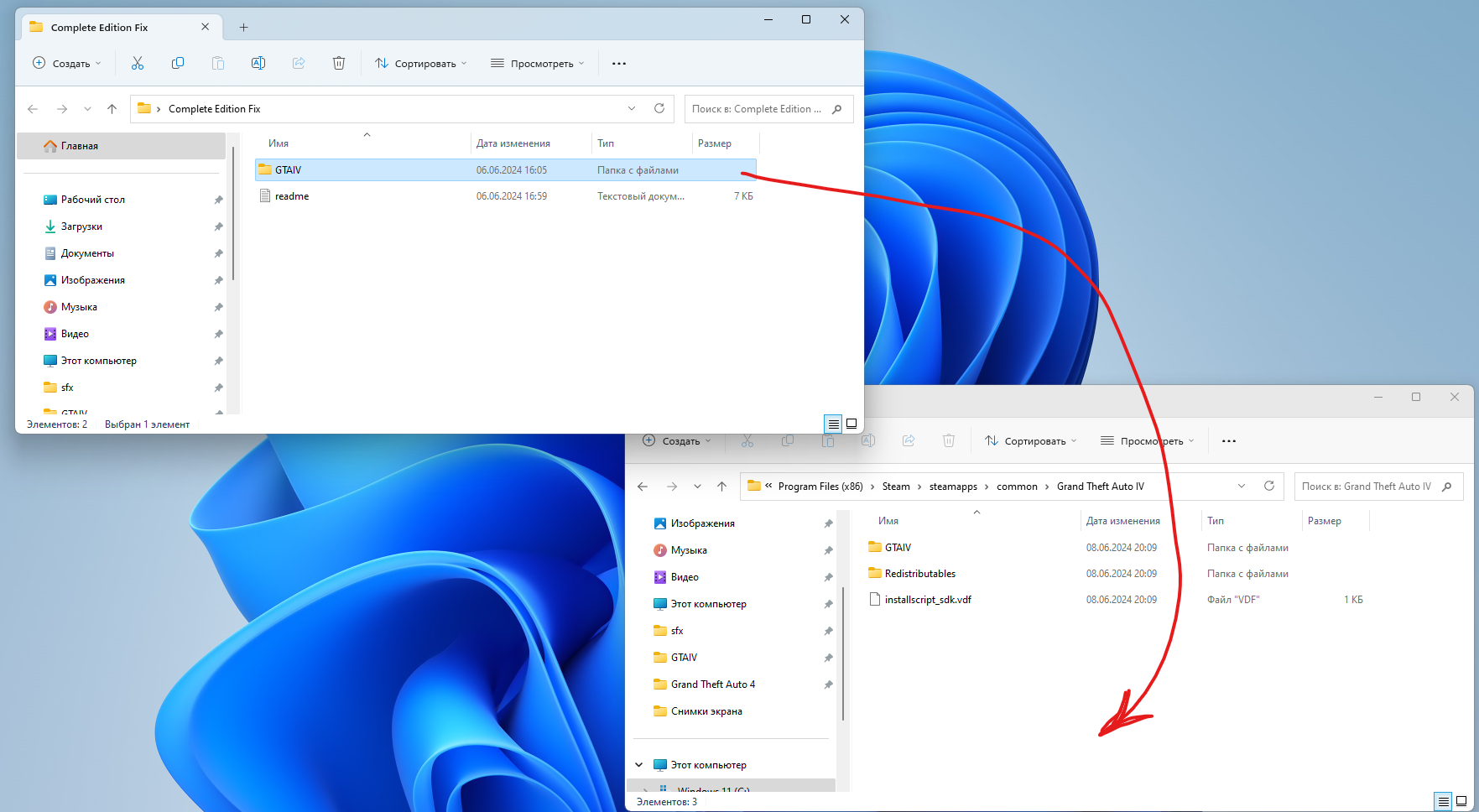Open Сортировать dropdown in Grand Theft Auto IV window
1479x812 pixels.
pos(1030,441)
